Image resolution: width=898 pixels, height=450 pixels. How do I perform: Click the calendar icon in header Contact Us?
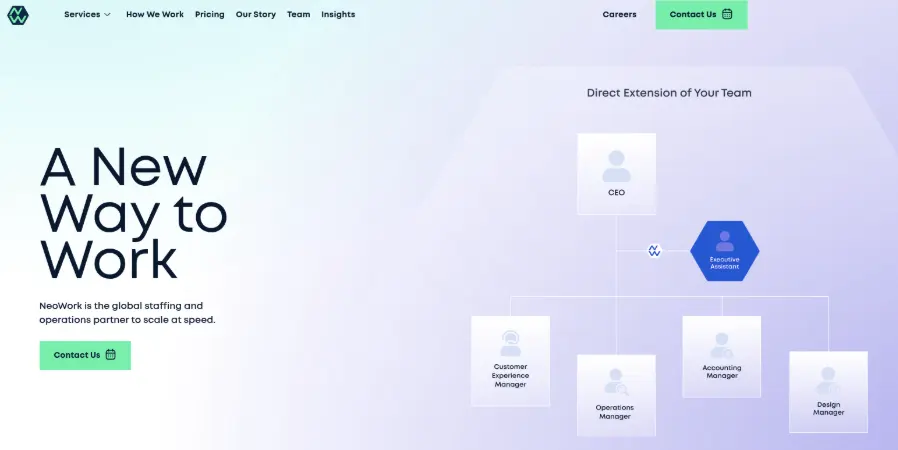(x=727, y=14)
